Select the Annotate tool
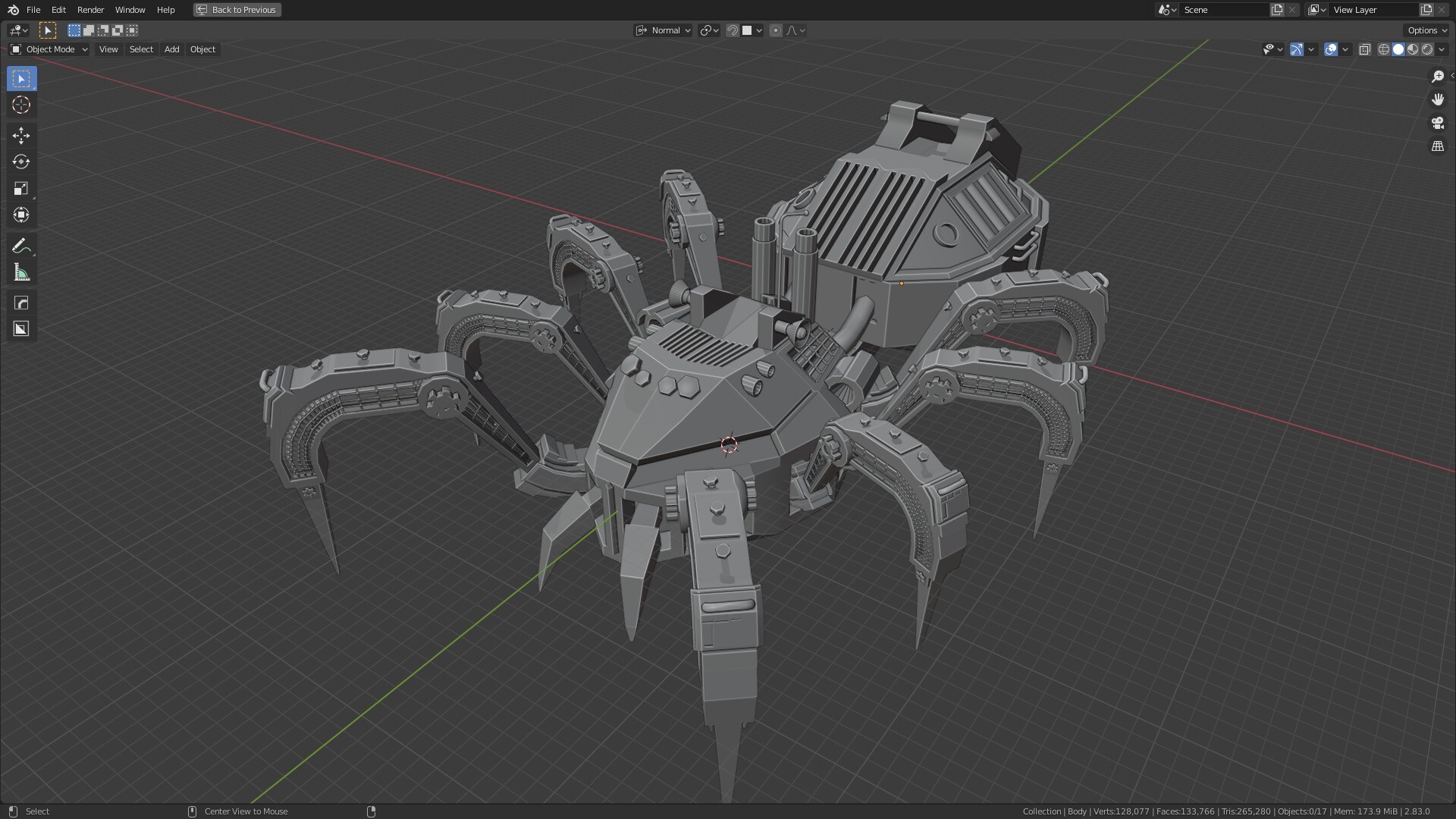The height and width of the screenshot is (819, 1456). 20,245
